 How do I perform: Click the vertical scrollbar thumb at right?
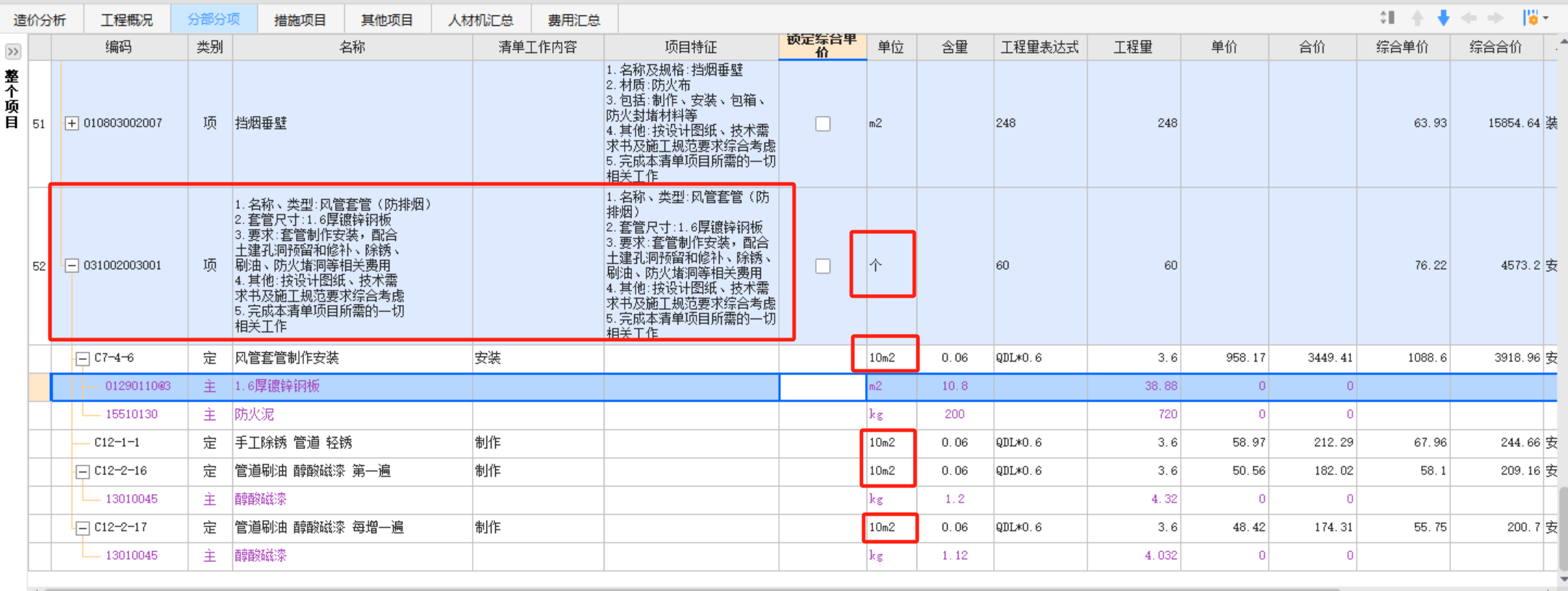1562,527
